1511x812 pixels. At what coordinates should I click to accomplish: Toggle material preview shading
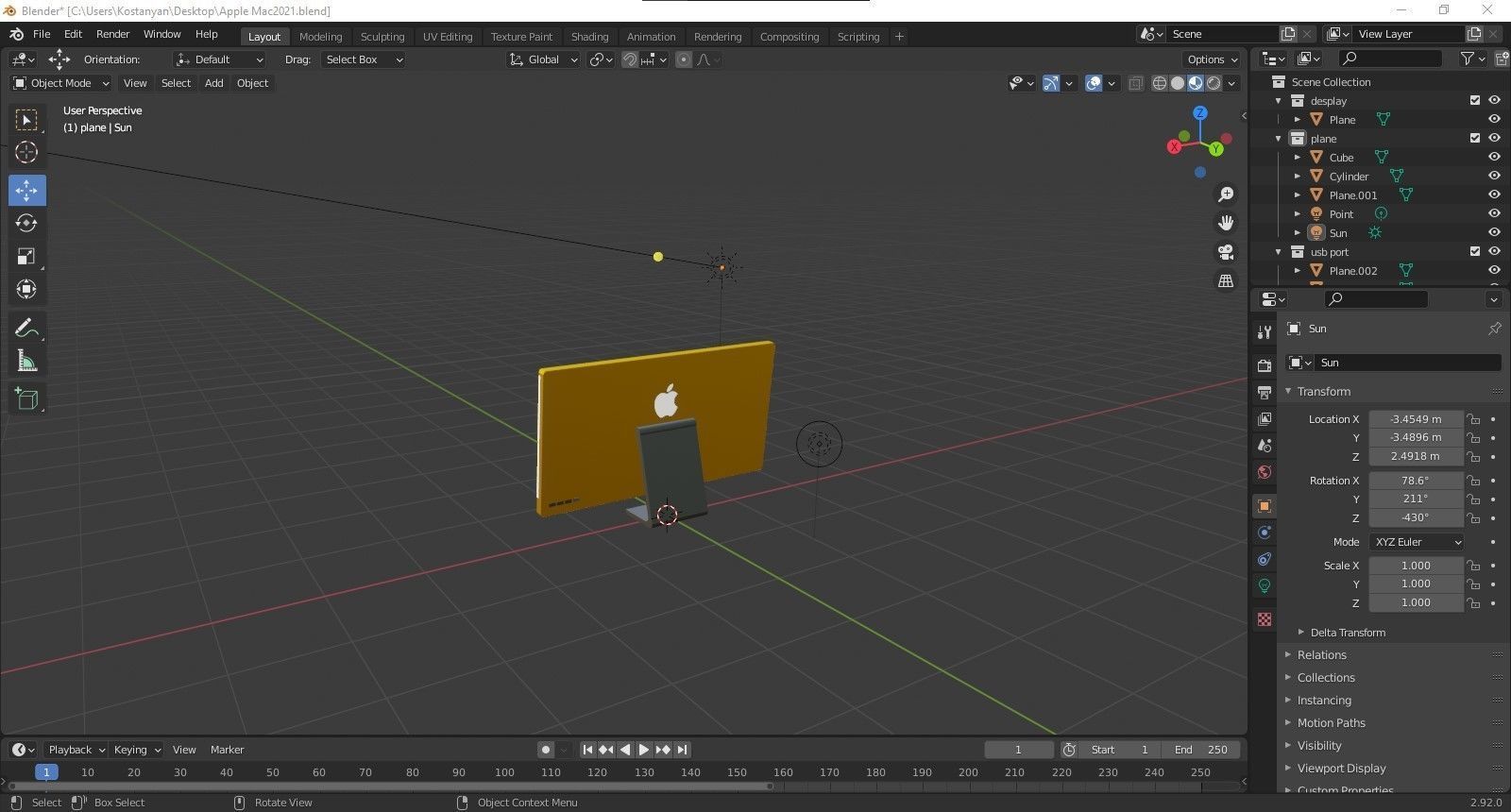point(1196,83)
